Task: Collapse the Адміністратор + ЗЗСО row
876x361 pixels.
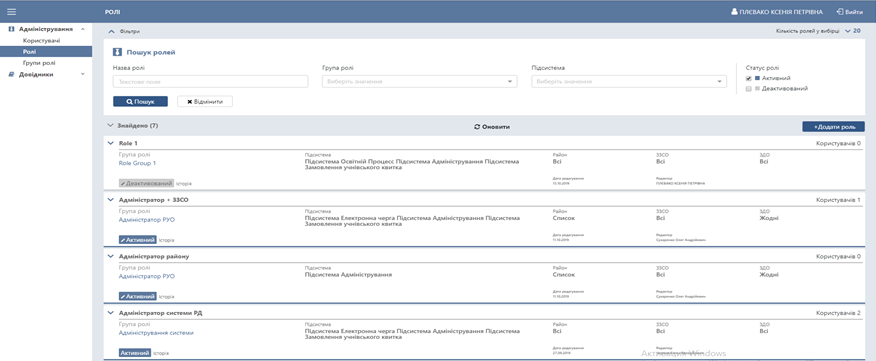Action: tap(111, 199)
